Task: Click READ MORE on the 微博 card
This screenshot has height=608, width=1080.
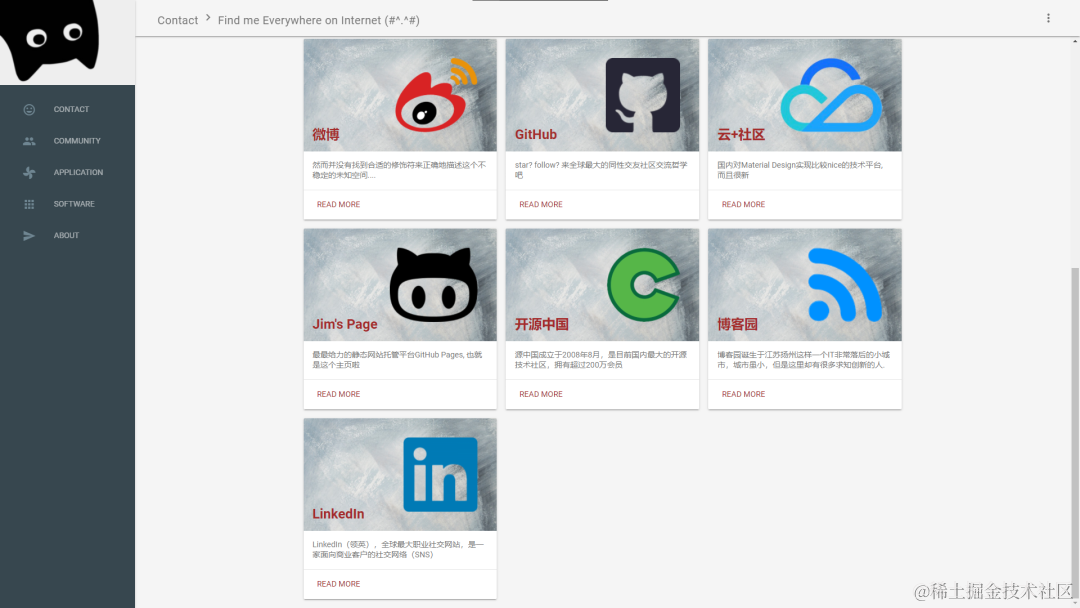Action: pos(338,205)
